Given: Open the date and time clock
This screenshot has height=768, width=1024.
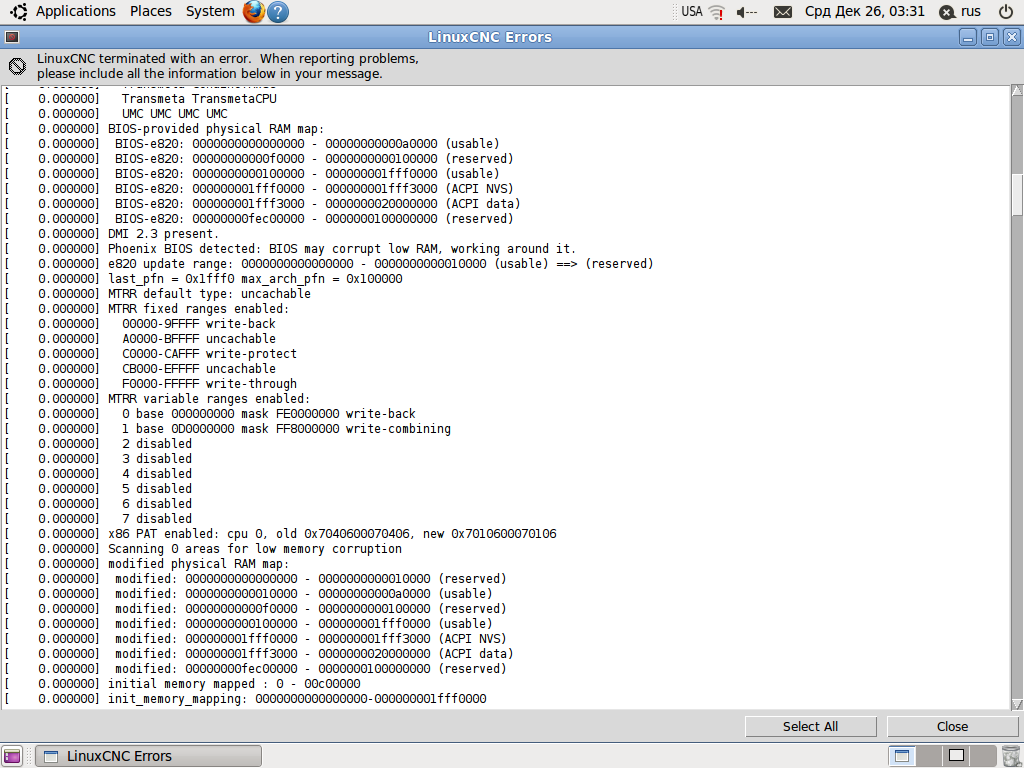Looking at the screenshot, I should coord(864,11).
